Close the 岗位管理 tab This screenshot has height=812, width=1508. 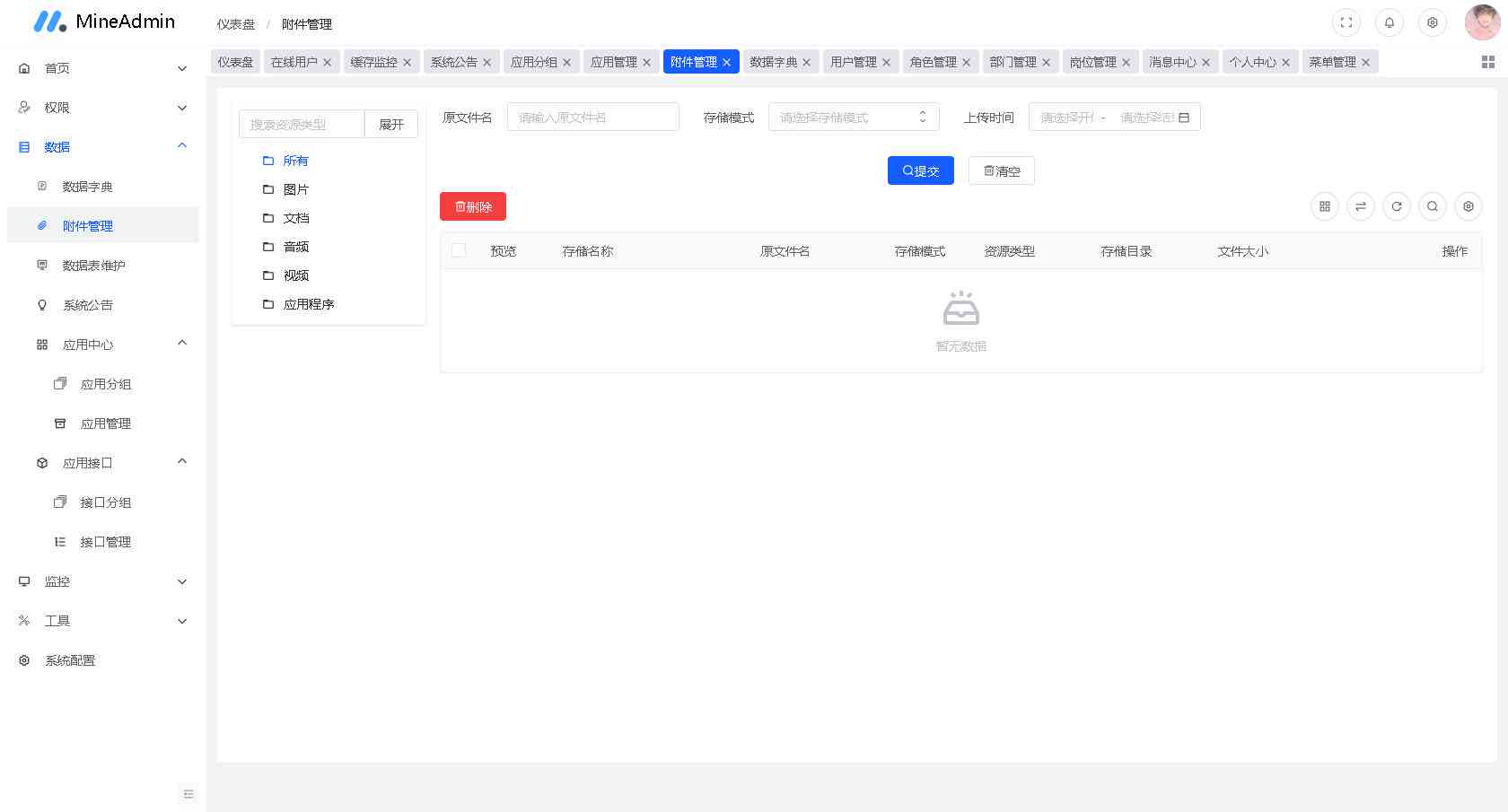tap(1127, 62)
